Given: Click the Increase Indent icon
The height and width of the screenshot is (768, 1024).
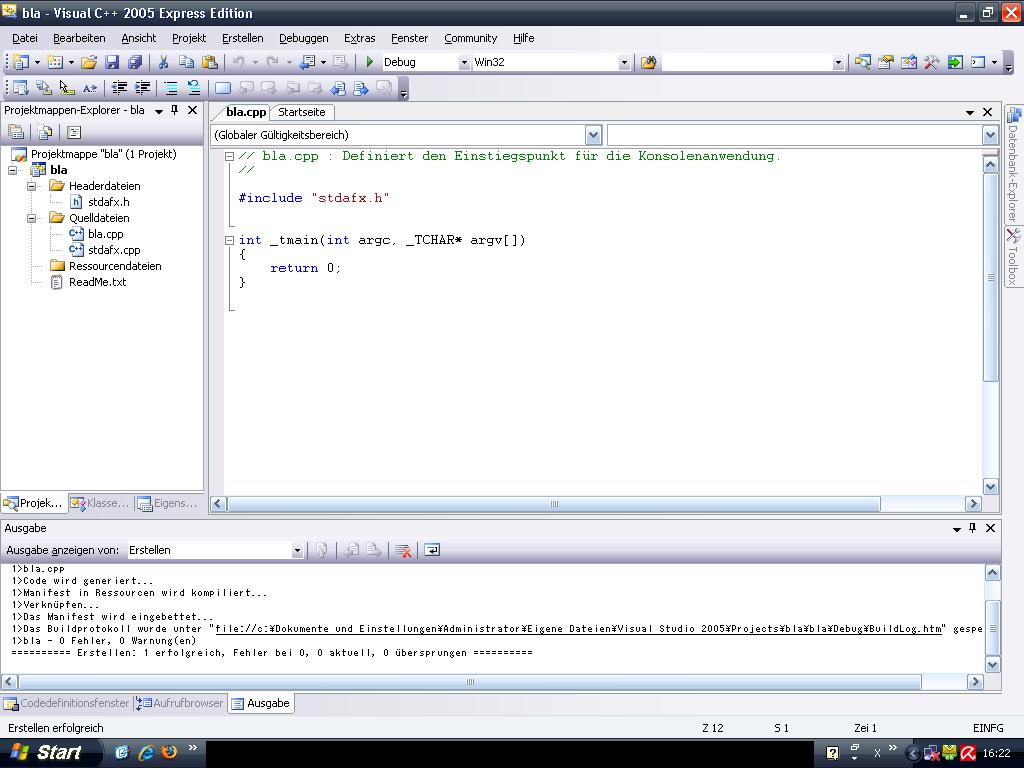Looking at the screenshot, I should (142, 88).
